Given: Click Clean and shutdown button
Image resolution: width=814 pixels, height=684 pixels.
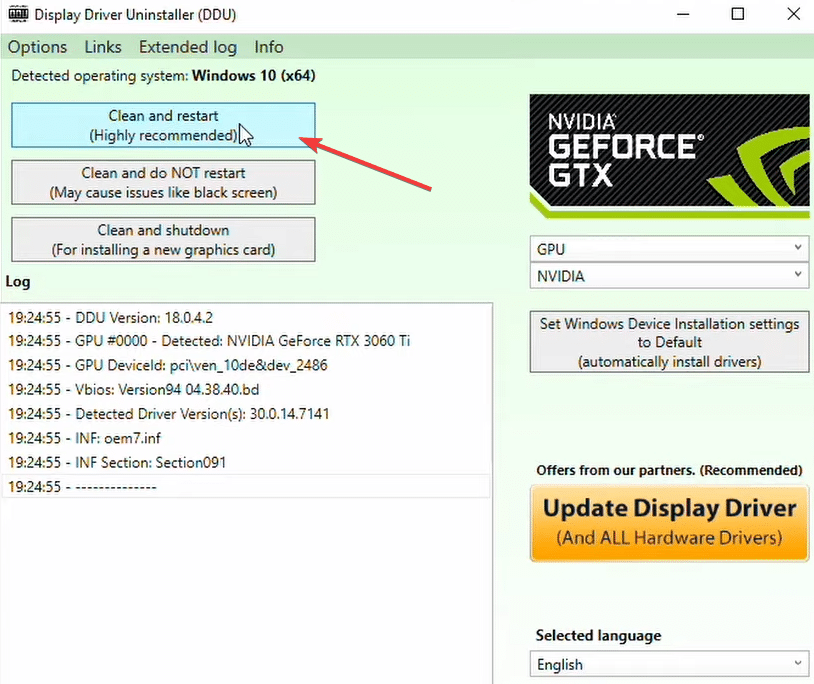Looking at the screenshot, I should tap(163, 239).
